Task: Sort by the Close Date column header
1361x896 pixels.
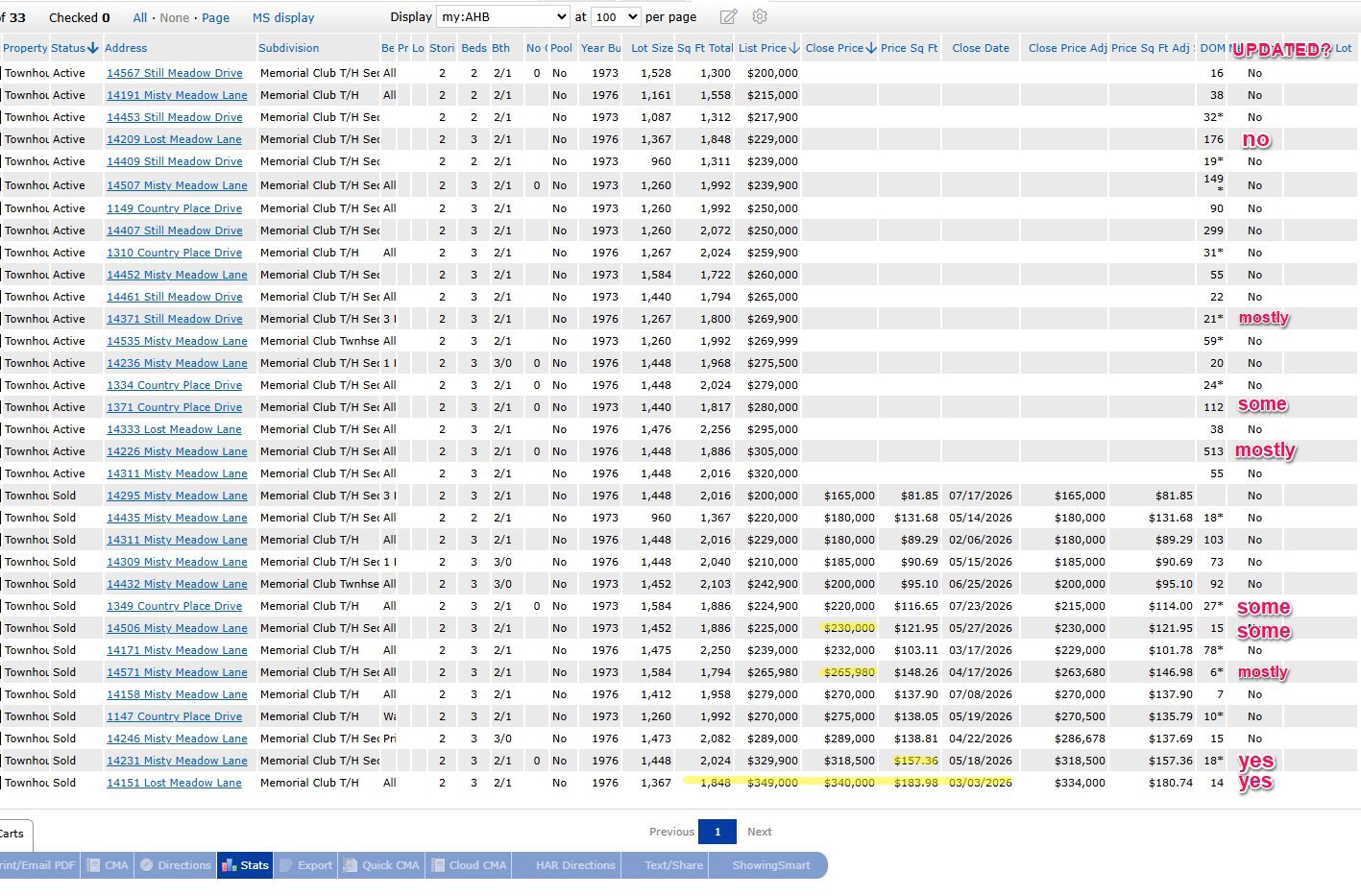Action: pyautogui.click(x=981, y=48)
